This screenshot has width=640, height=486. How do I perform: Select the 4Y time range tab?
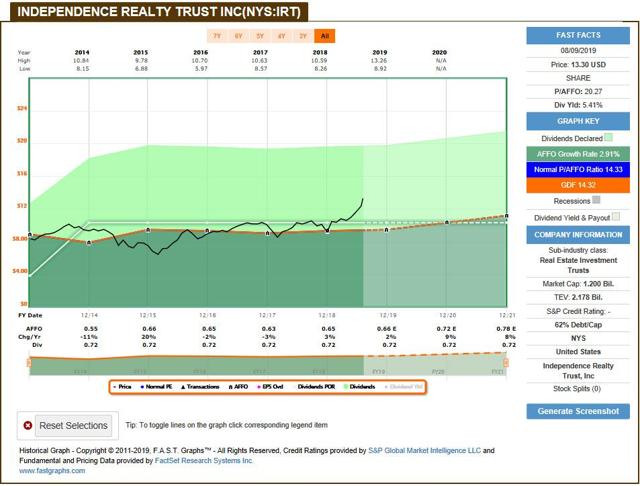[282, 36]
